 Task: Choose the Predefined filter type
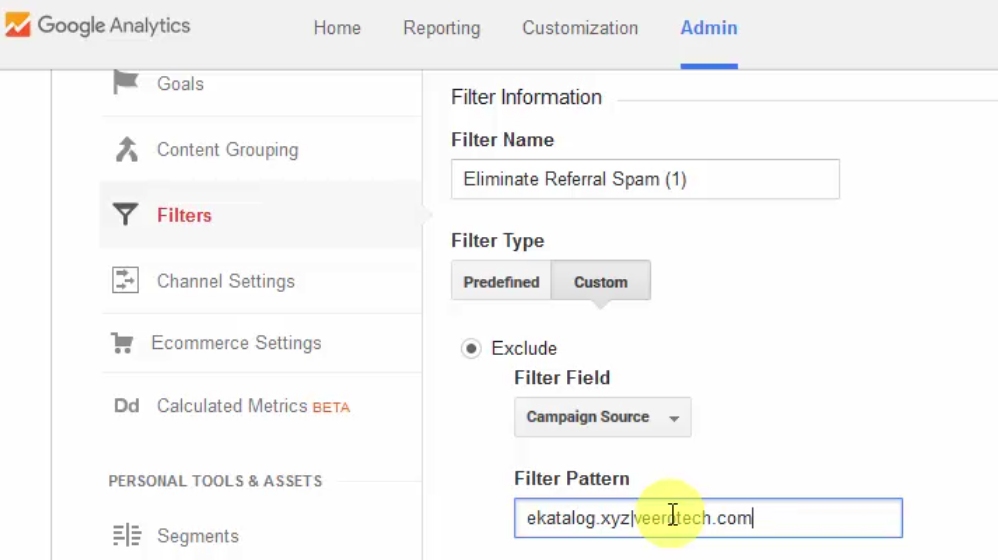(x=501, y=281)
